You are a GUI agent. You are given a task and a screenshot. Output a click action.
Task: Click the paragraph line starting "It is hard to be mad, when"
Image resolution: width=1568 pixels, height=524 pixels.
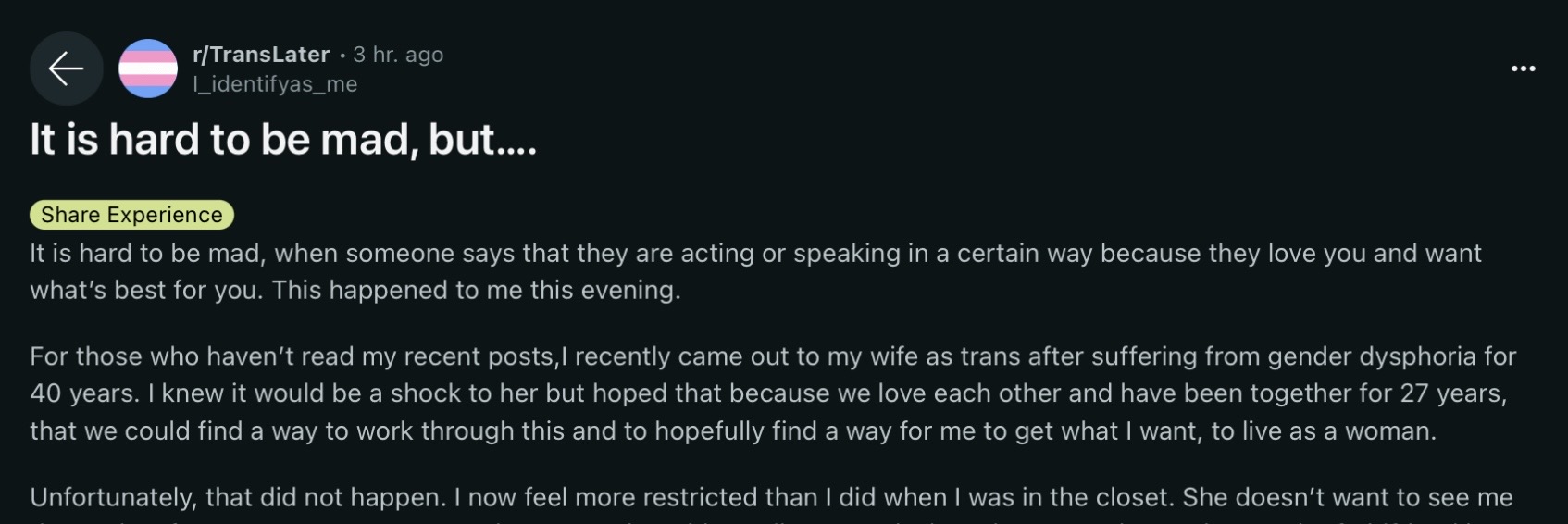coord(755,254)
